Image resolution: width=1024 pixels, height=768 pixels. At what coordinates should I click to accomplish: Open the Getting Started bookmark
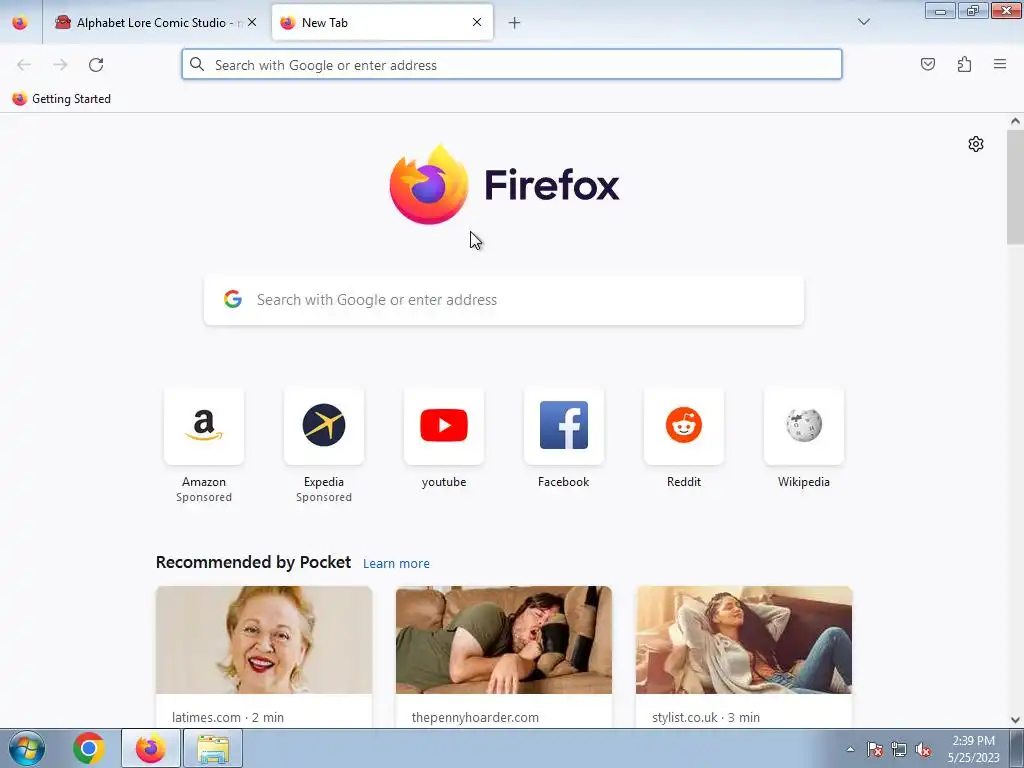61,99
